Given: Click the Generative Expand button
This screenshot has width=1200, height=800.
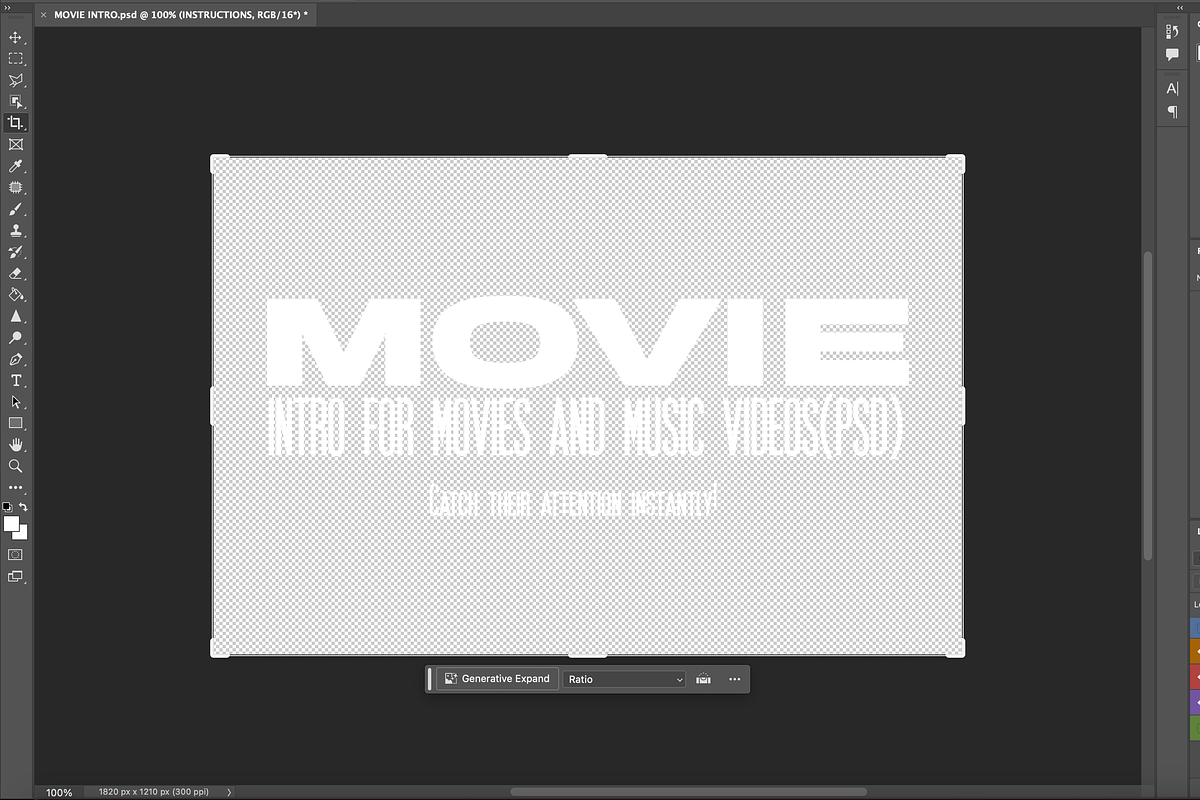Looking at the screenshot, I should tap(497, 679).
